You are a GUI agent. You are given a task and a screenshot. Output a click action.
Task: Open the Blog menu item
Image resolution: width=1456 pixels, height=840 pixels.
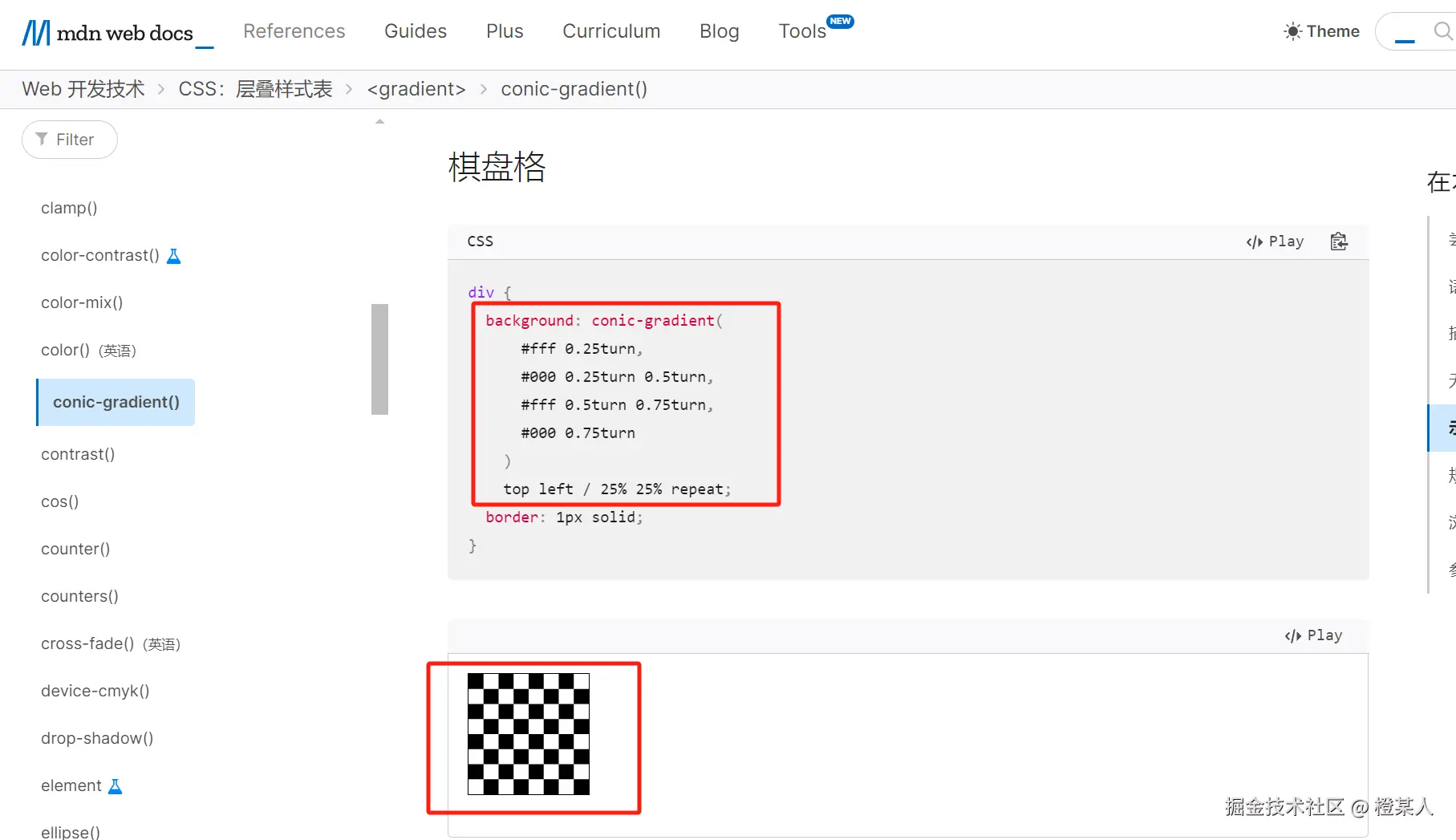point(720,31)
